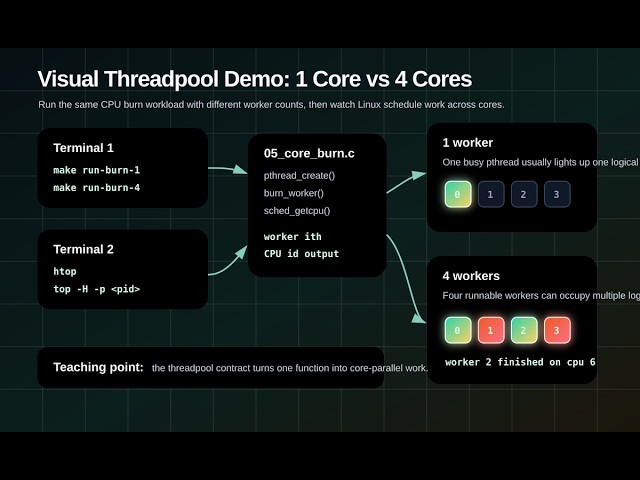Click the 'One busy pthread' description
Image resolution: width=640 pixels, height=480 pixels.
pos(541,162)
